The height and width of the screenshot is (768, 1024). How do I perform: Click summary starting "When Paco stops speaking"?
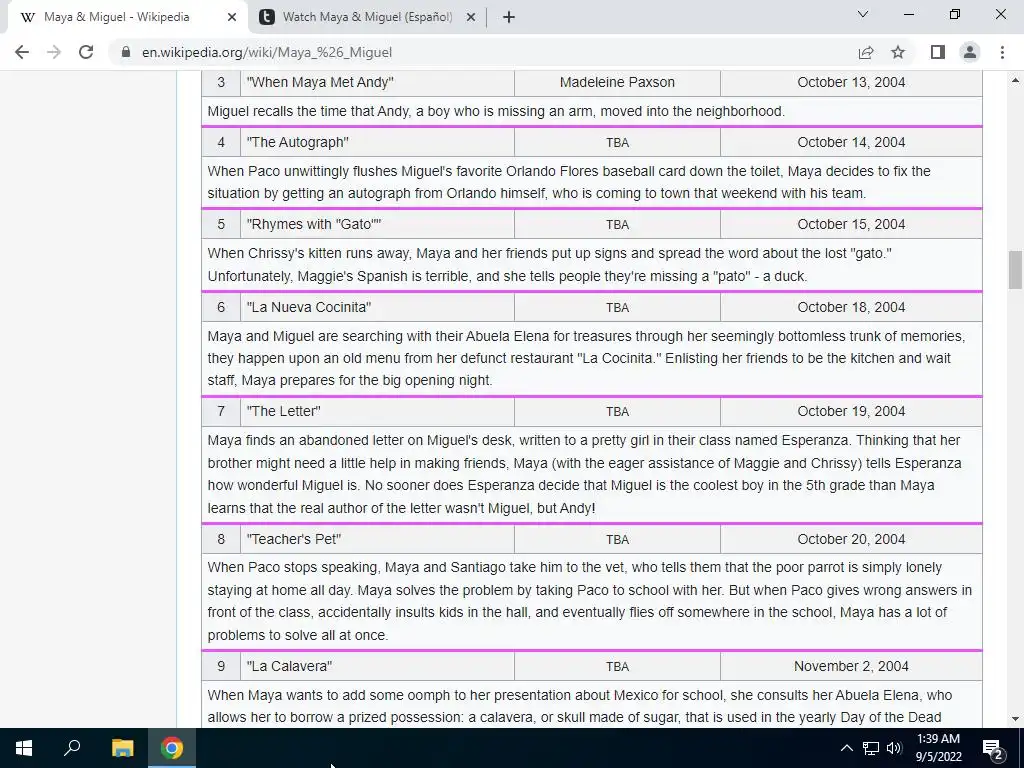point(590,601)
